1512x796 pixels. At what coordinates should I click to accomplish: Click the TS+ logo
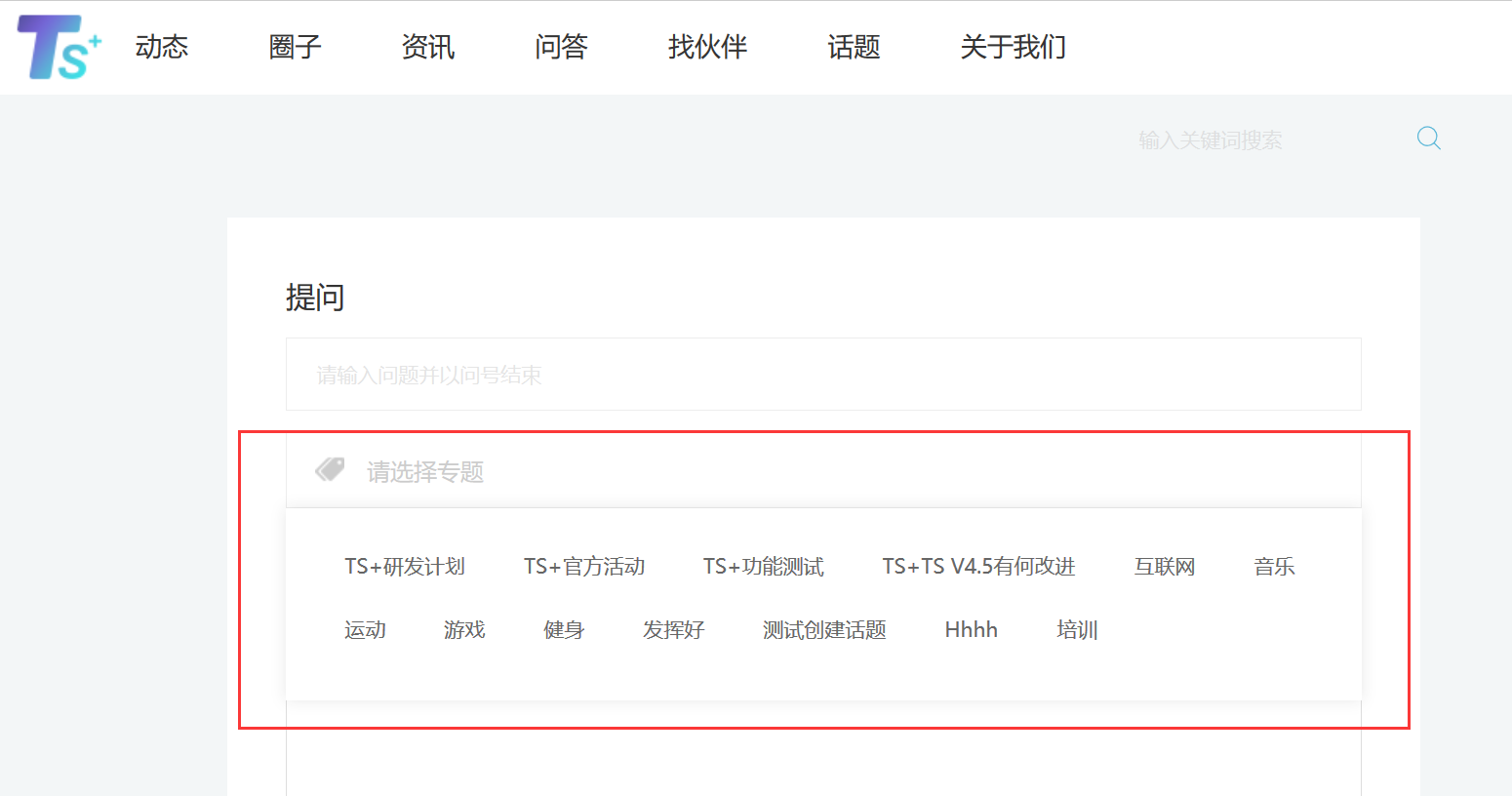[x=60, y=47]
